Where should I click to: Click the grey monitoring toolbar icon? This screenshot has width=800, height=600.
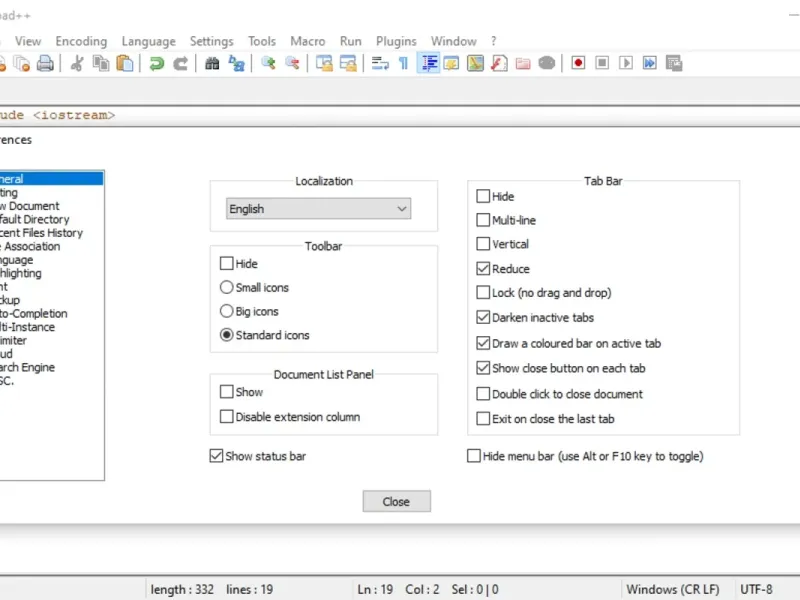click(546, 63)
